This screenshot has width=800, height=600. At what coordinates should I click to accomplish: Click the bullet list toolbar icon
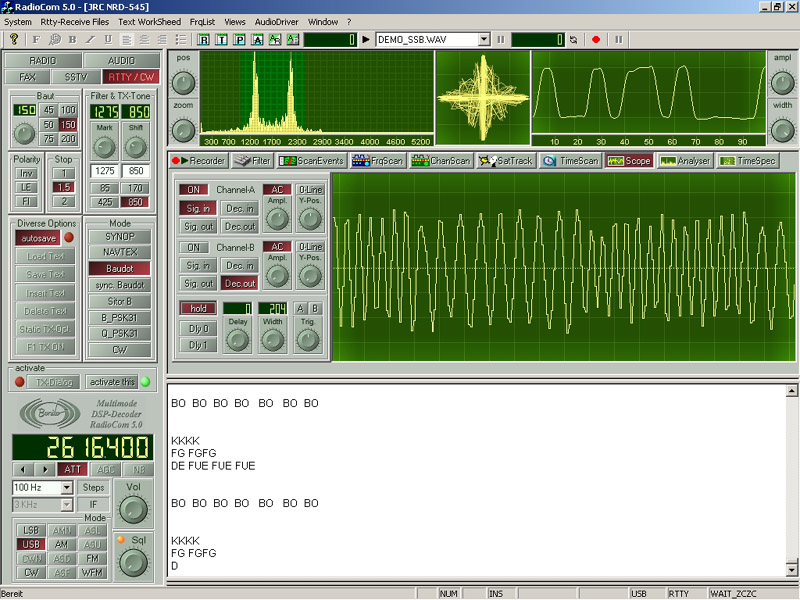(181, 39)
